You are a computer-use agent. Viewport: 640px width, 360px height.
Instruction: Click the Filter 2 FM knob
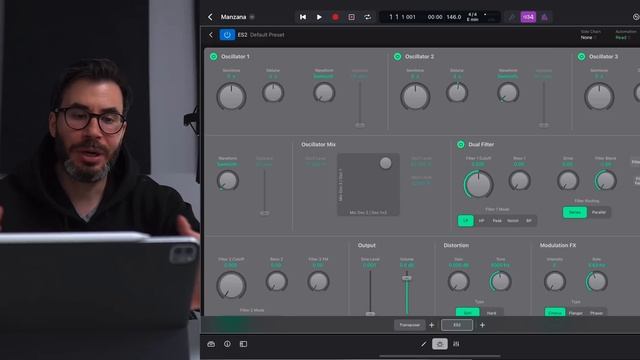(318, 281)
